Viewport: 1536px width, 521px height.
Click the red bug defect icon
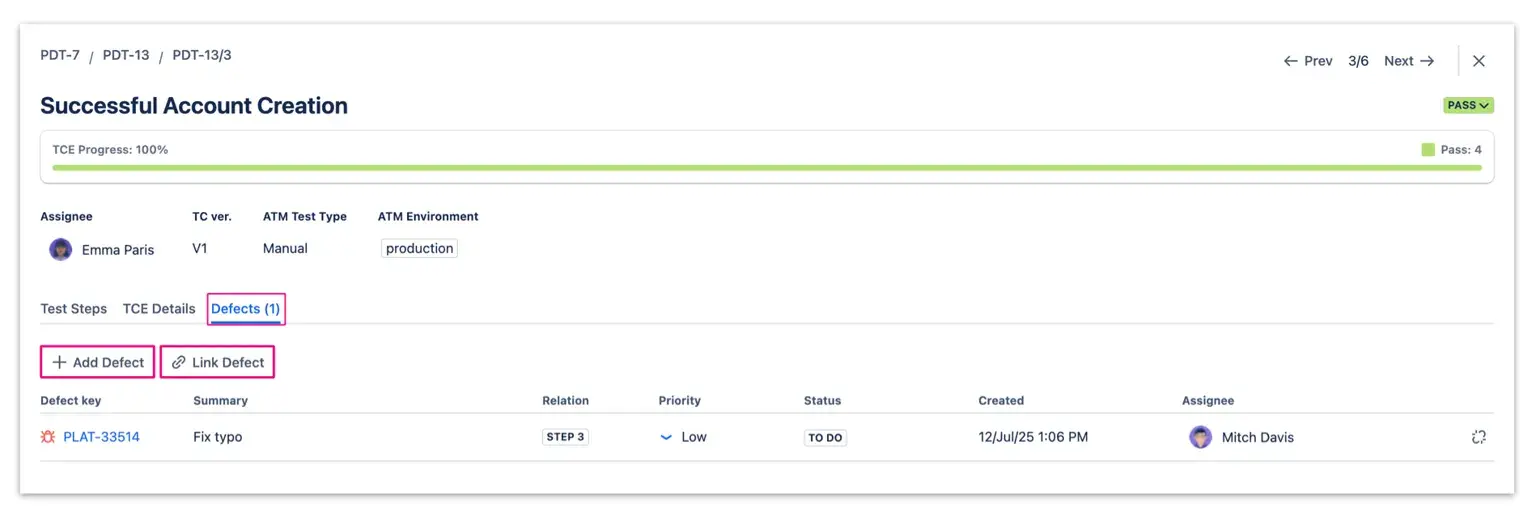[x=48, y=437]
